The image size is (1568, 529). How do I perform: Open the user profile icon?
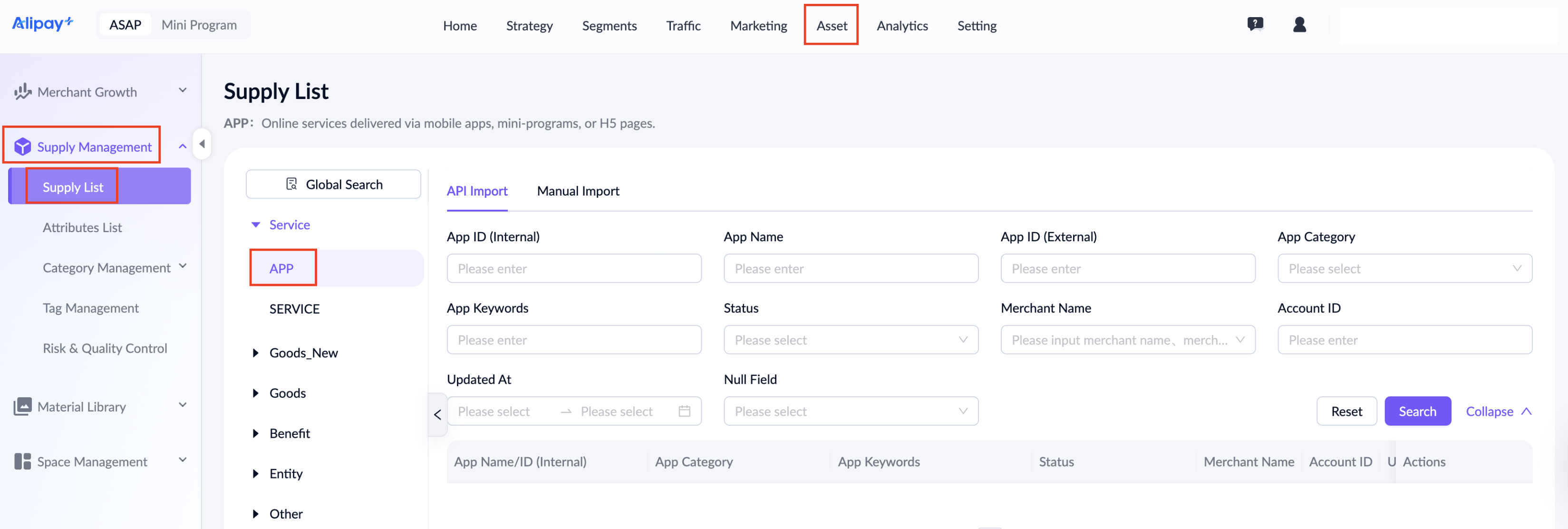click(x=1299, y=24)
